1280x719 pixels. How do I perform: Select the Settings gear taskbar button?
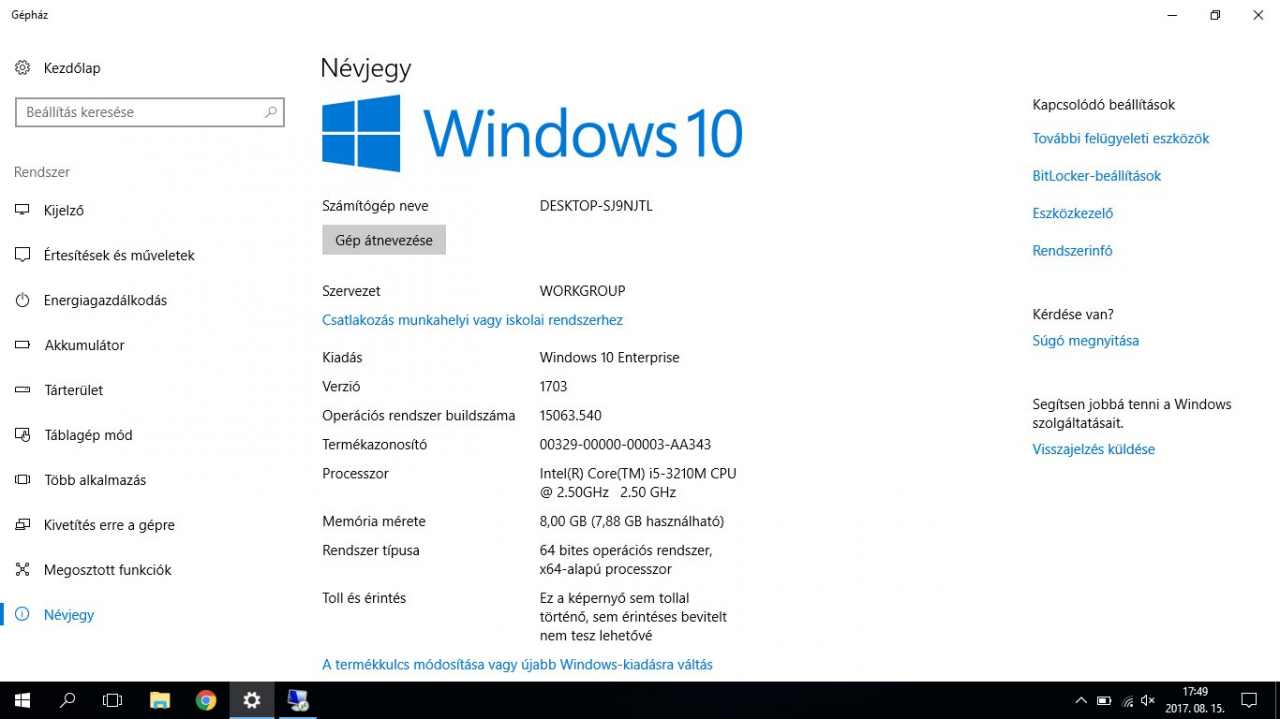252,700
